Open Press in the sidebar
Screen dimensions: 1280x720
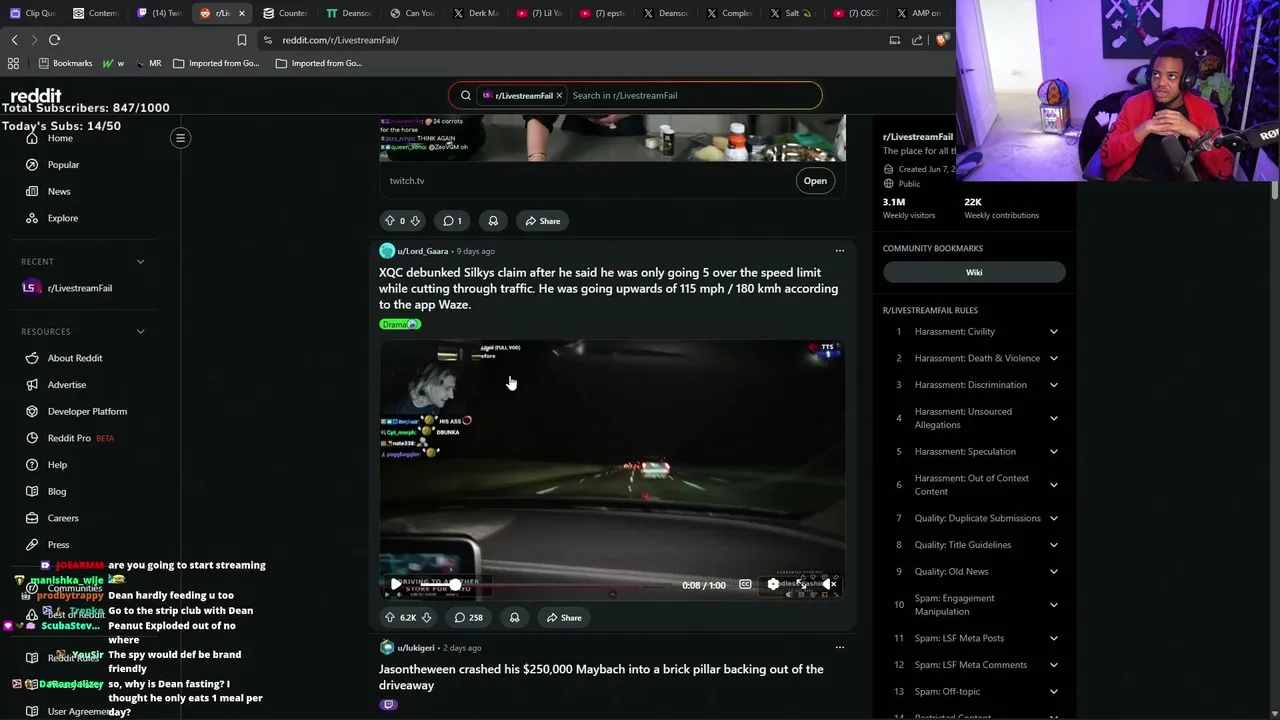click(58, 545)
